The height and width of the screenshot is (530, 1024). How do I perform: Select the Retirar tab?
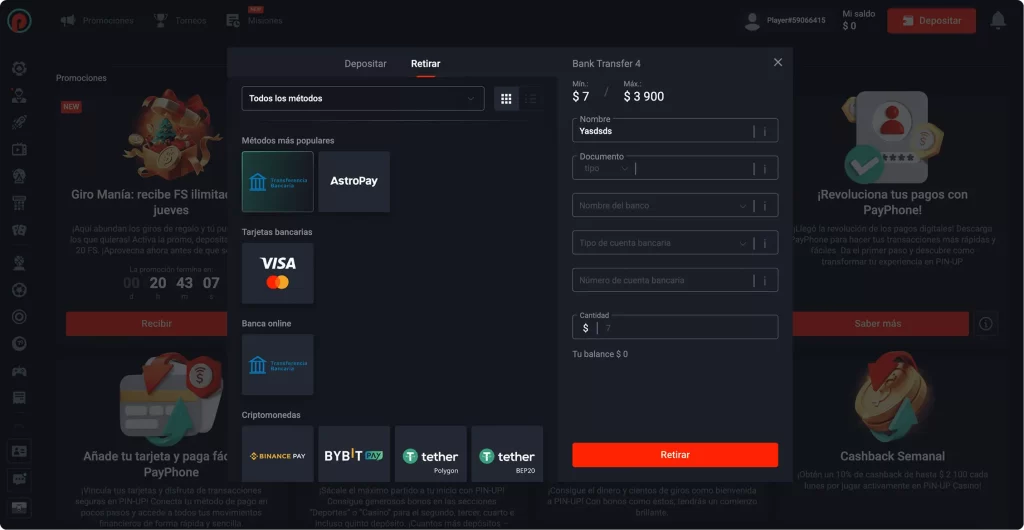click(x=425, y=64)
